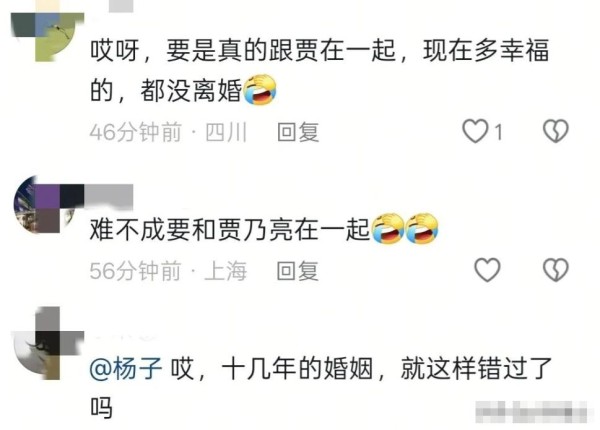
Task: Tap the first laughing emoji after 在一起
Action: coord(388,228)
